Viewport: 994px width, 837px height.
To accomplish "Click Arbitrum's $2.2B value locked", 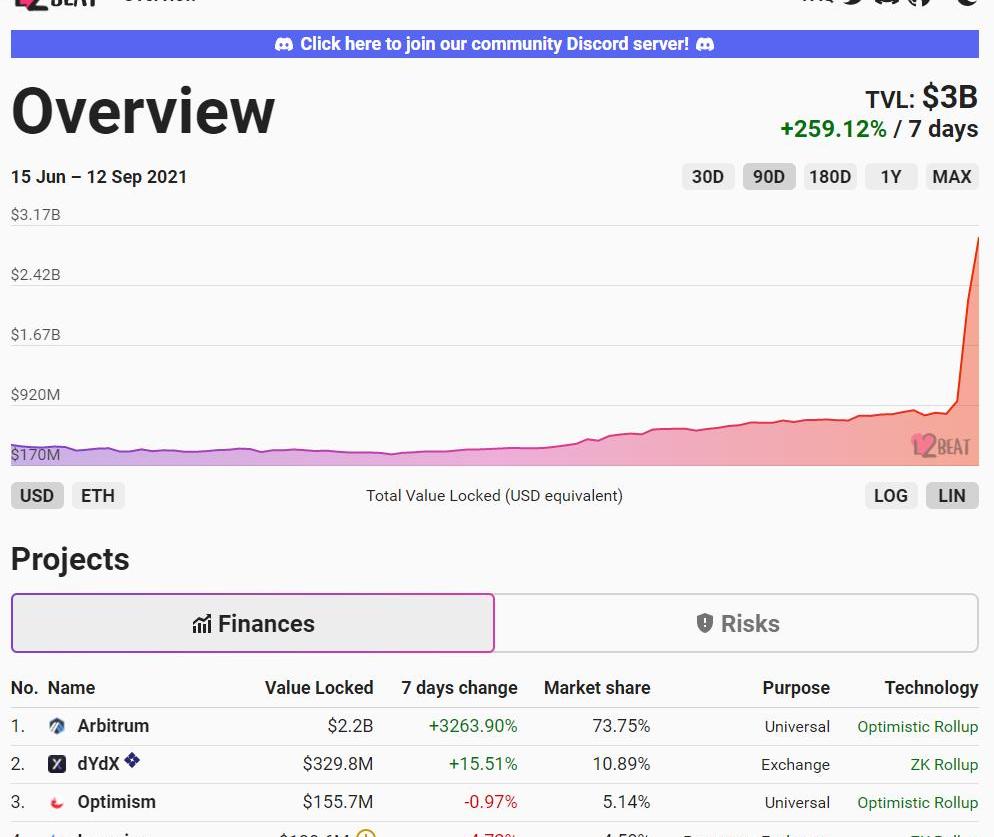I will 350,726.
